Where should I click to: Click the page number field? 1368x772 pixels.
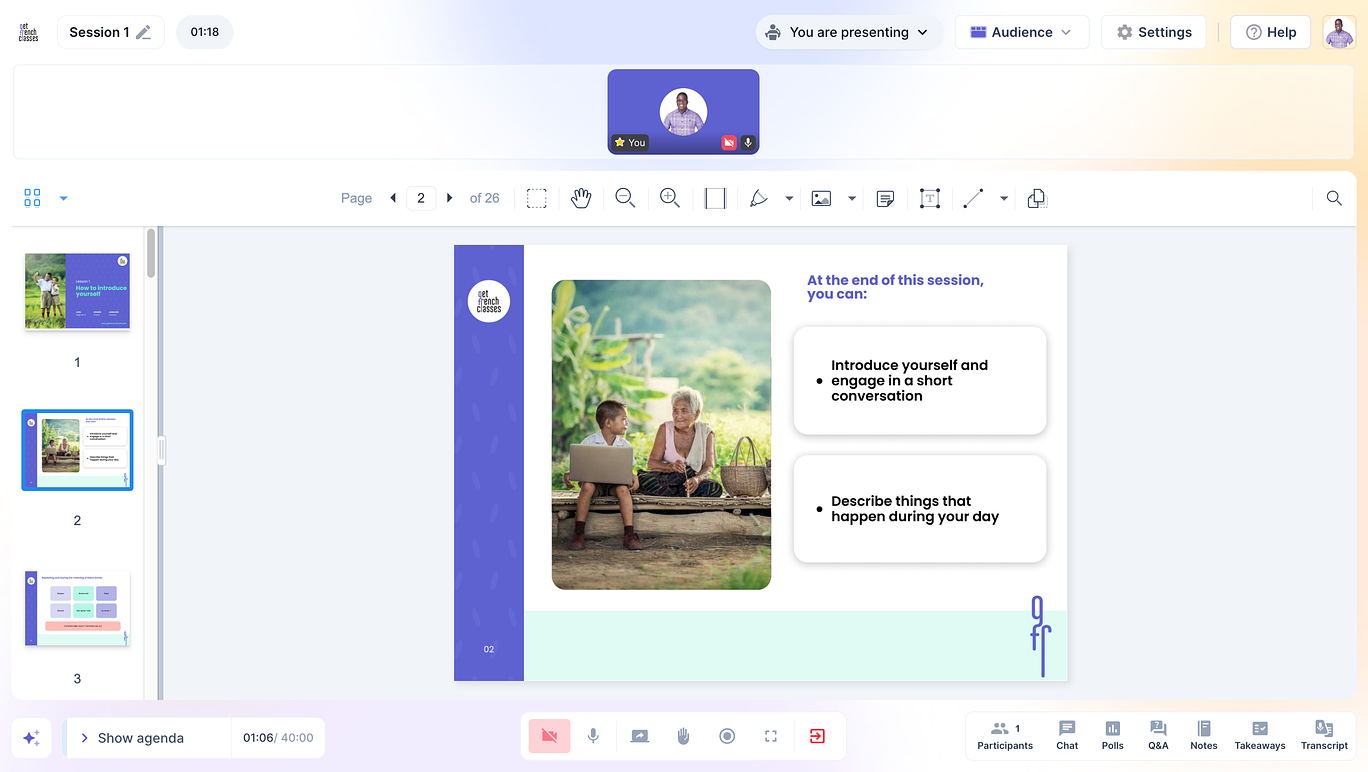click(x=421, y=198)
